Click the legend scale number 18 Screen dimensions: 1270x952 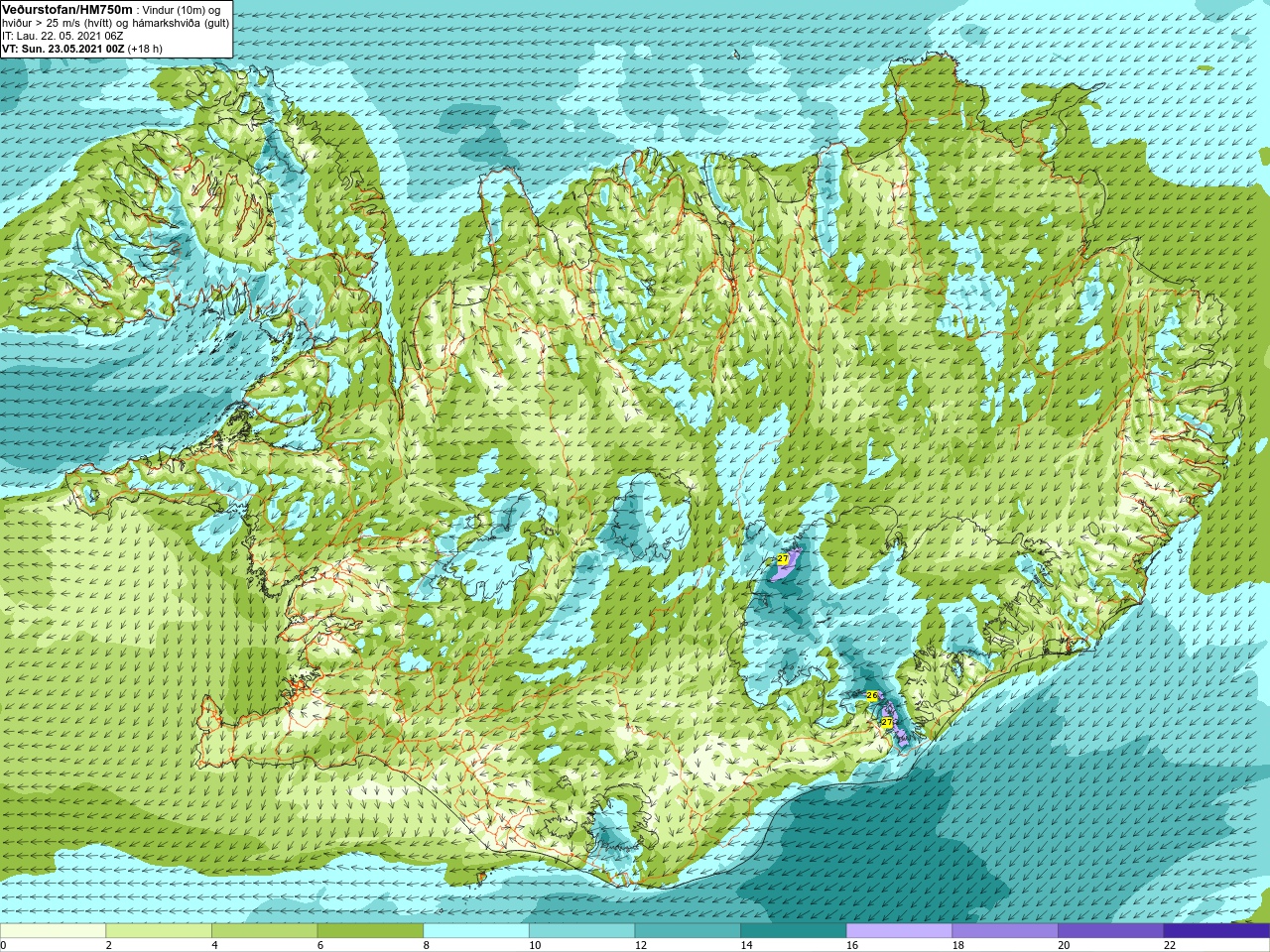coord(958,945)
